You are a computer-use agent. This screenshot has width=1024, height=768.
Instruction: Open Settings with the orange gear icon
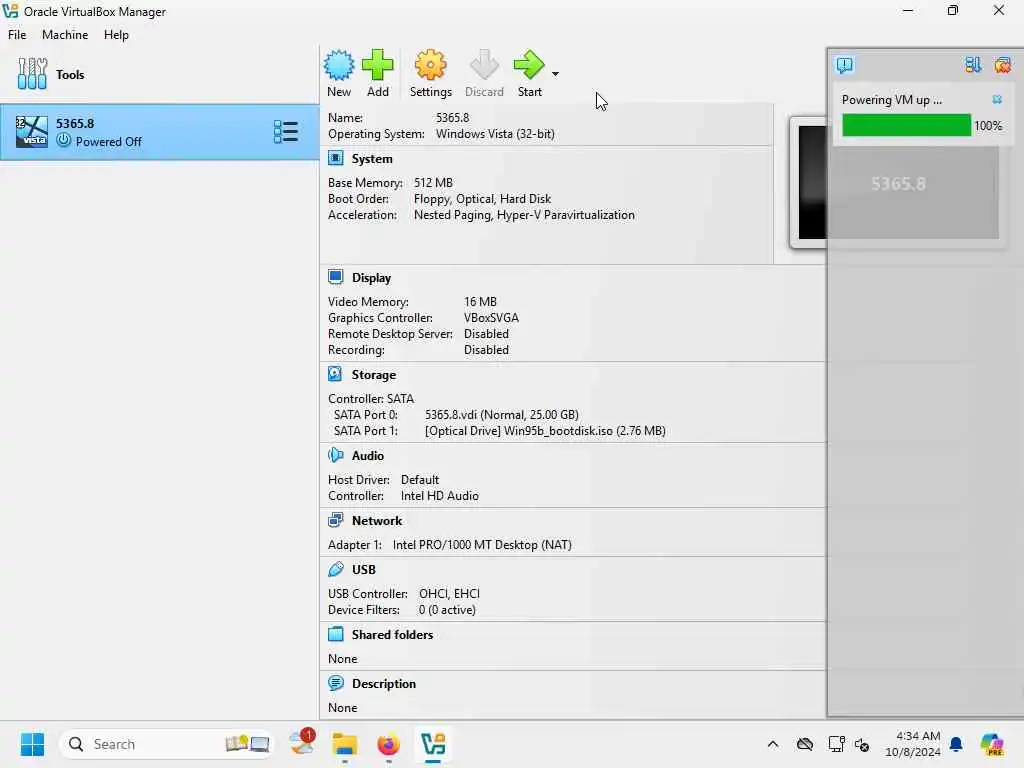[430, 65]
